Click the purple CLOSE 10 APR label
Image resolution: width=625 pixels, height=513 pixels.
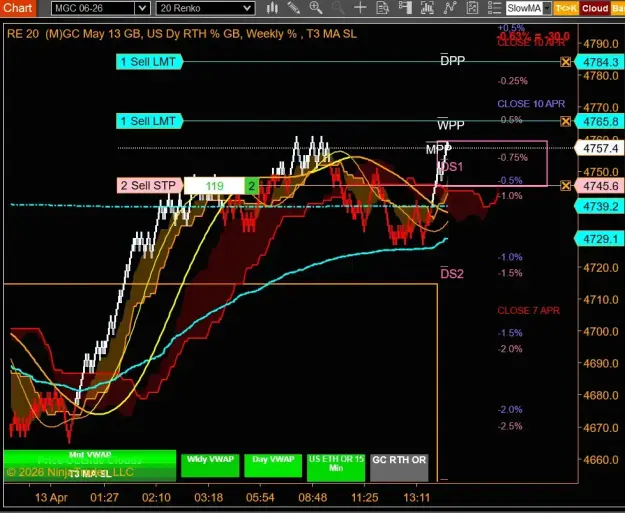tap(531, 104)
